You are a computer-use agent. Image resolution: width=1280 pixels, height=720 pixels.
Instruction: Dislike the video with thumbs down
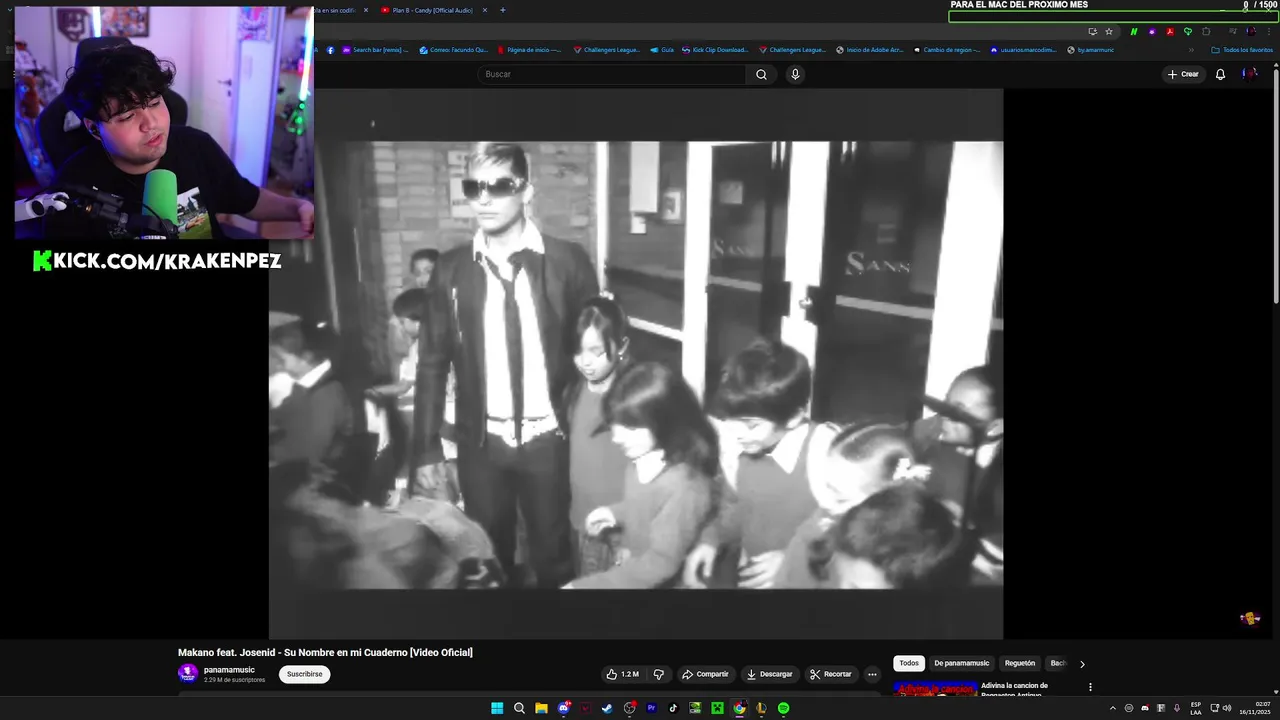click(658, 674)
